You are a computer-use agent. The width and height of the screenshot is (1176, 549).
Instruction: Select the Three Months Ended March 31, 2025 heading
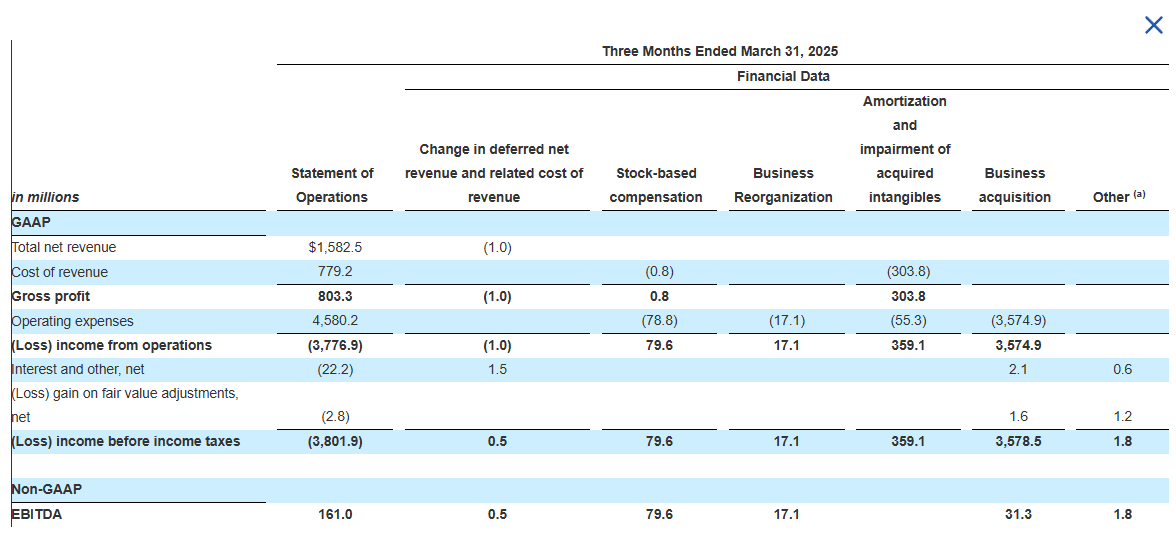click(x=720, y=51)
